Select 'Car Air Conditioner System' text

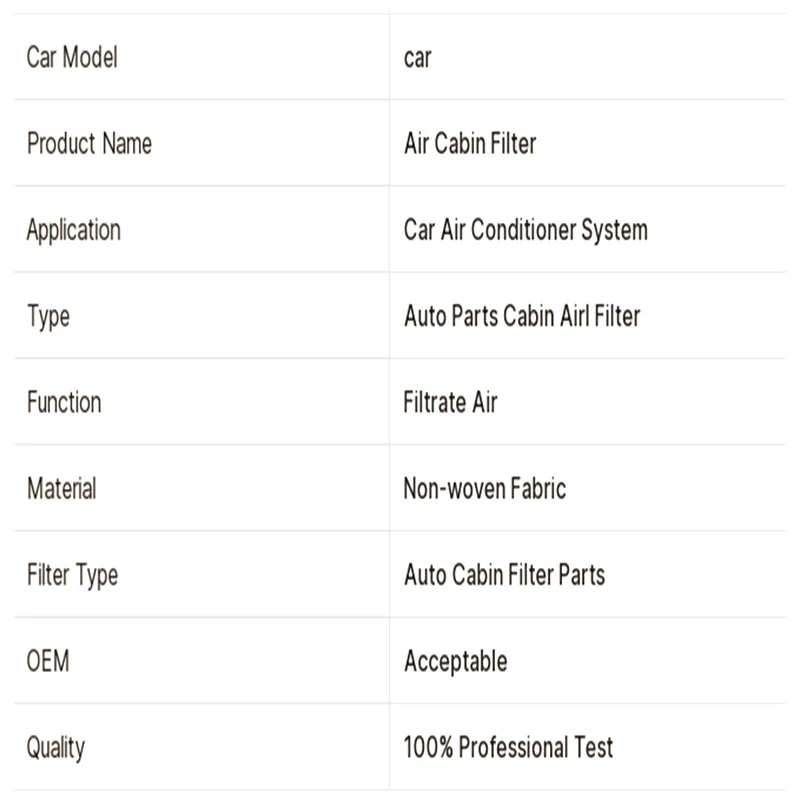coord(526,230)
